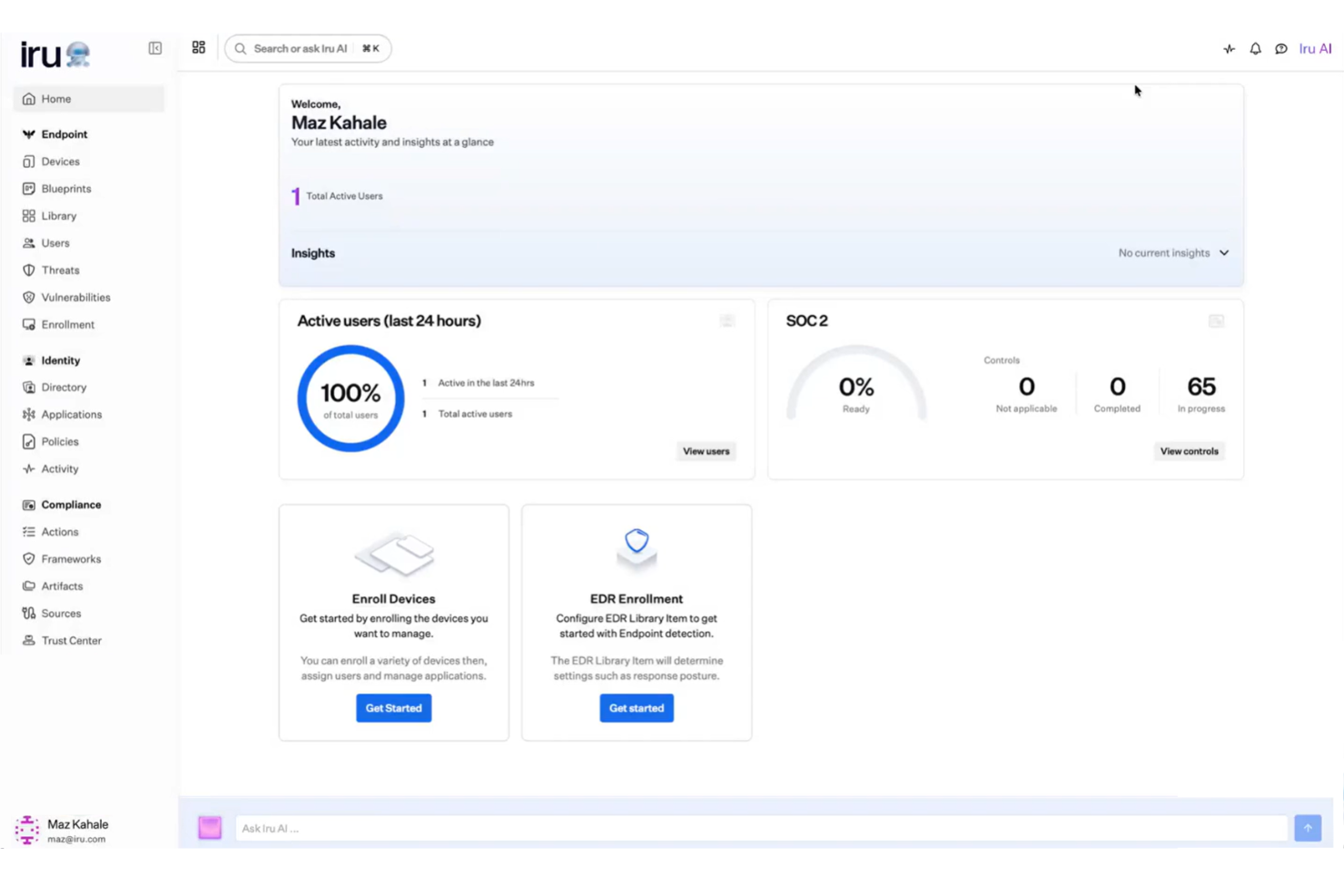Expand the No current insights chevron
The height and width of the screenshot is (896, 1344).
1224,252
